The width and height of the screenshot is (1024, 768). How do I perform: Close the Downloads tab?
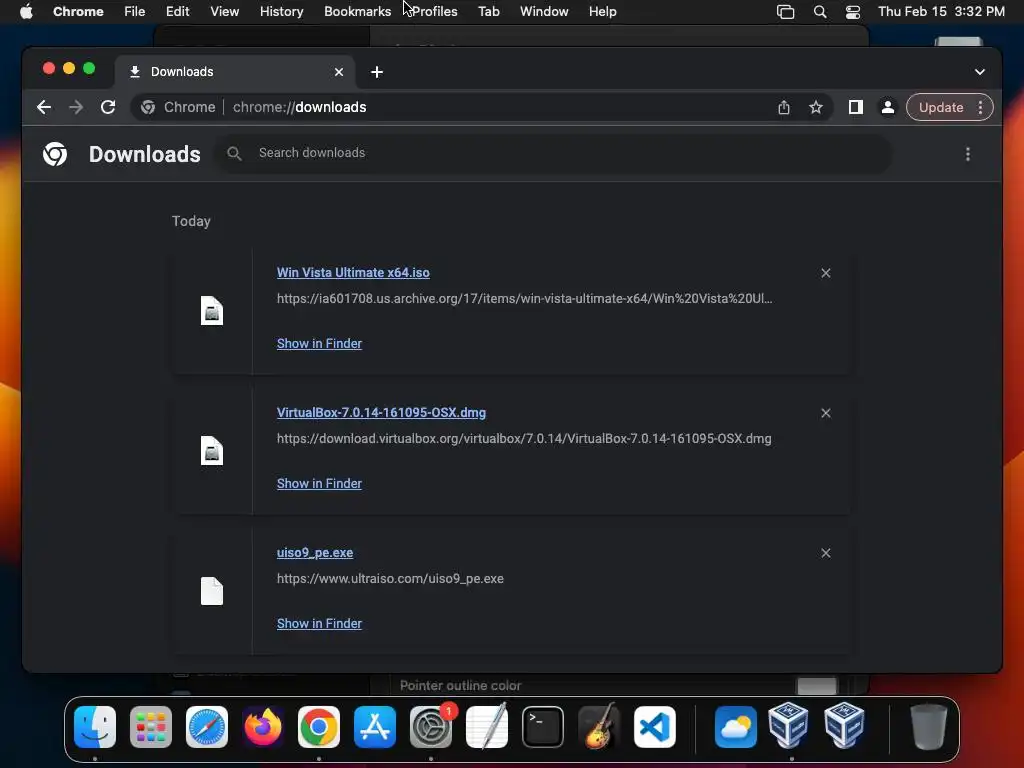click(339, 72)
